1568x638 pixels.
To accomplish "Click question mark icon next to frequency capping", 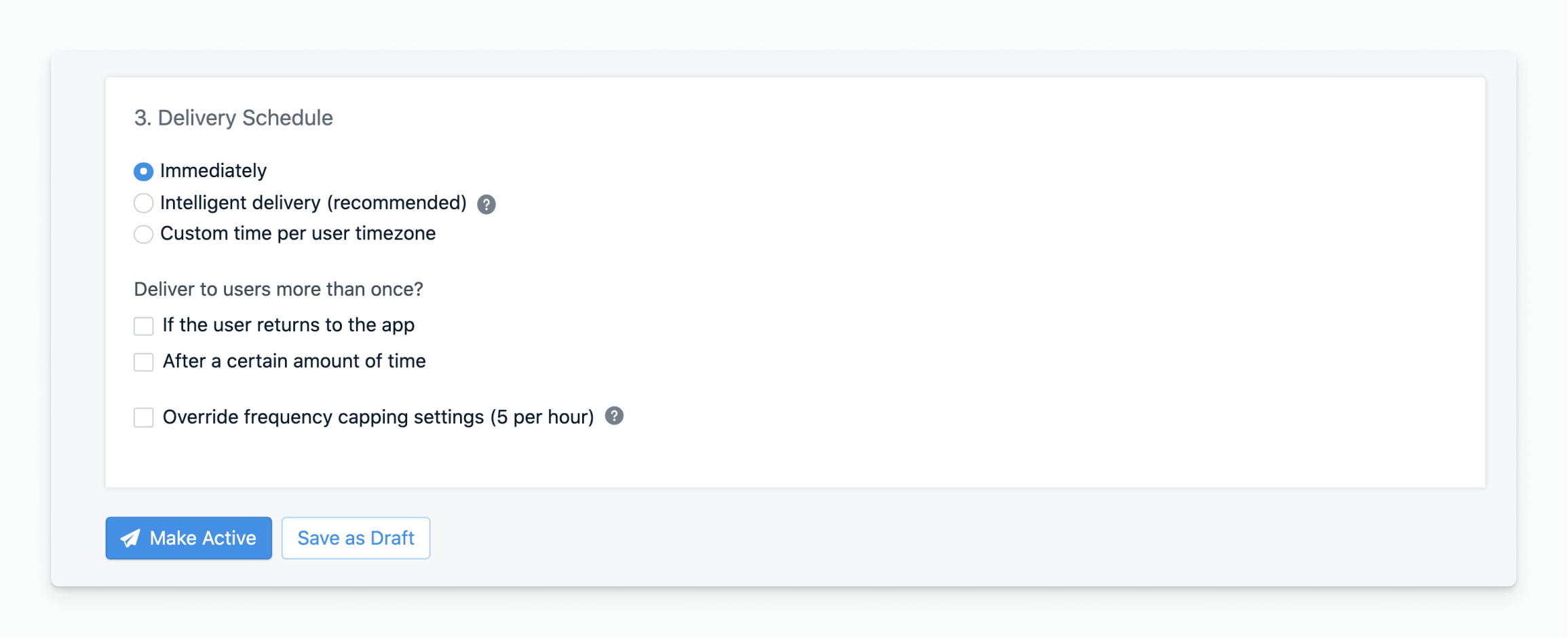I will (x=614, y=416).
